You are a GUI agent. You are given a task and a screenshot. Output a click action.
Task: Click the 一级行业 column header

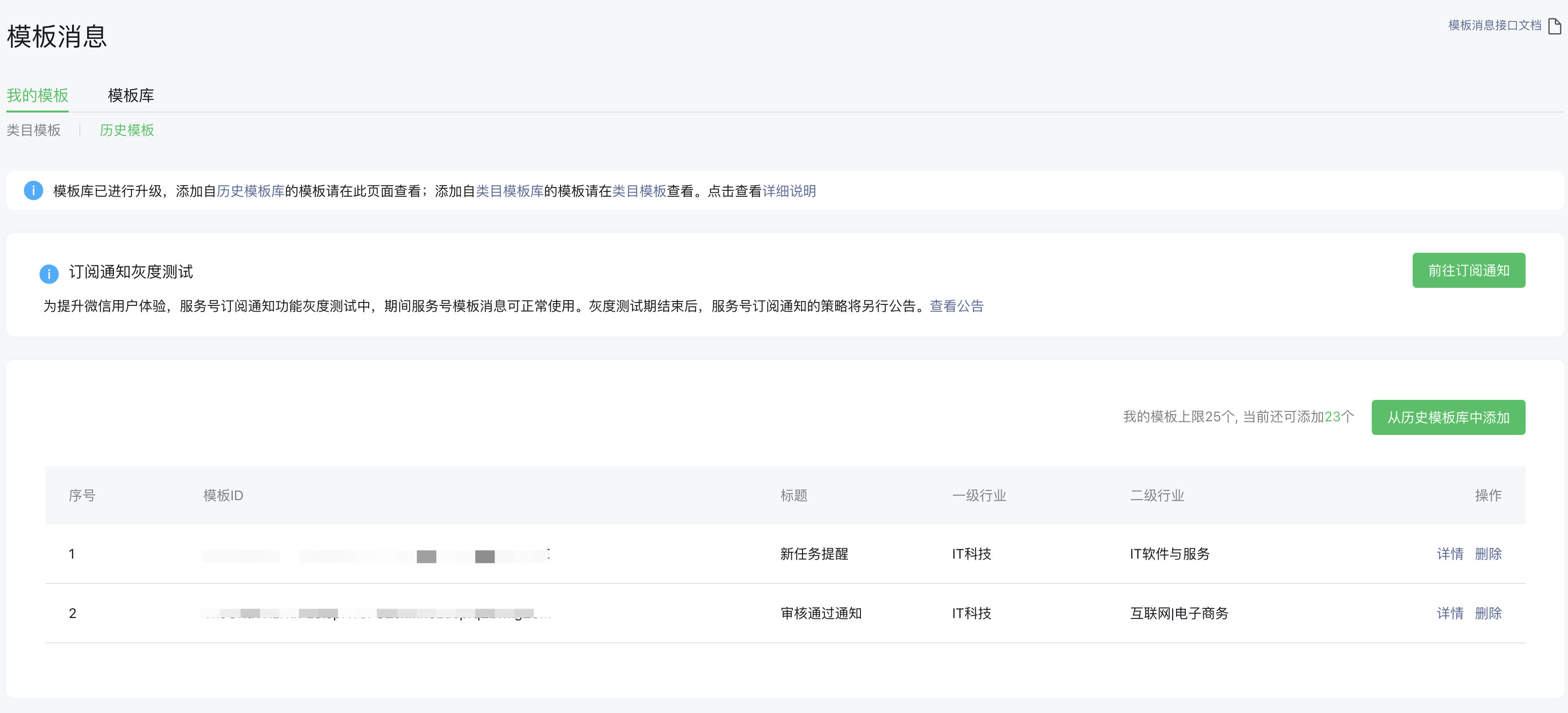[979, 496]
